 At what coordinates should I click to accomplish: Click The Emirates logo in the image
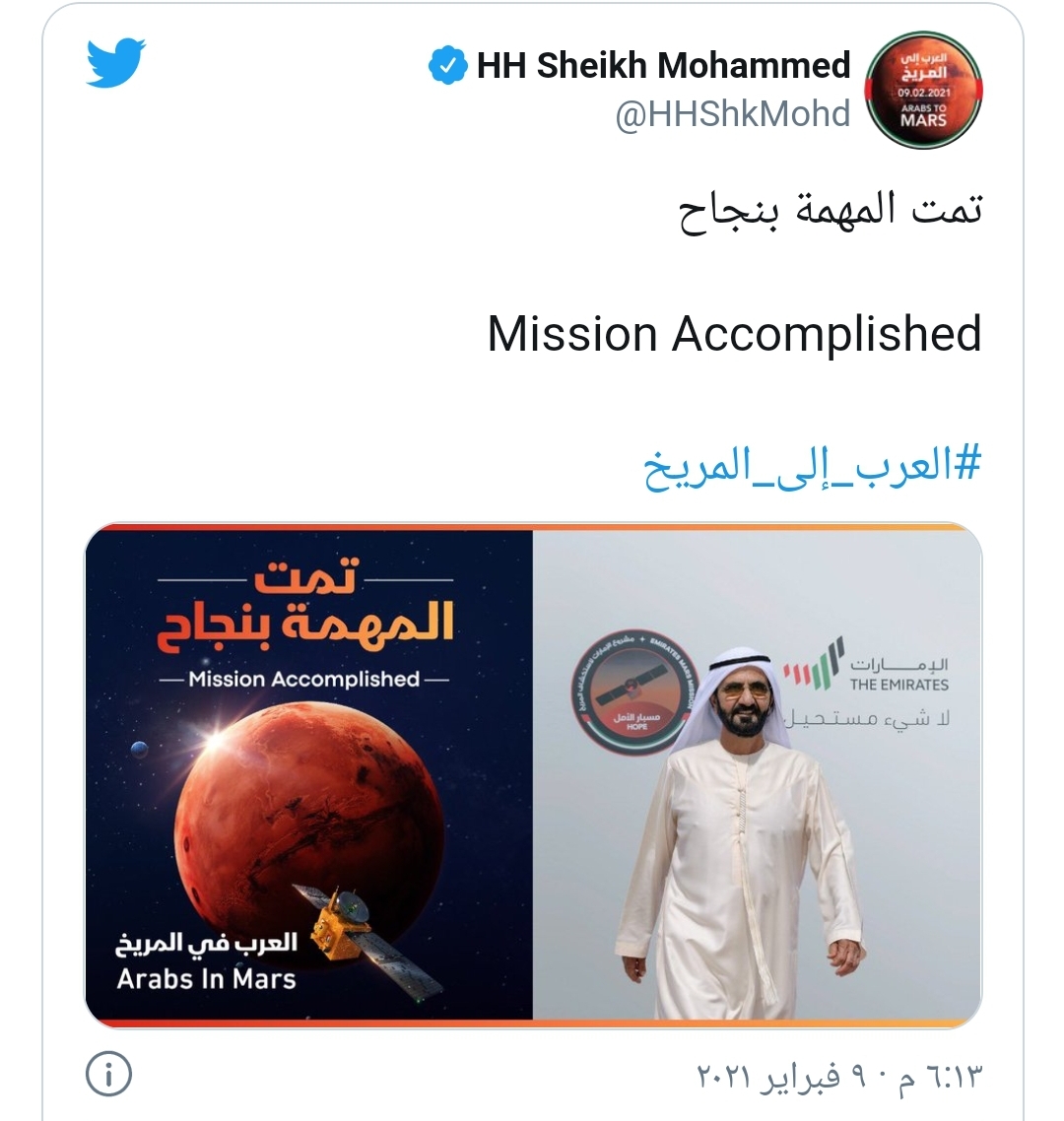[866, 664]
